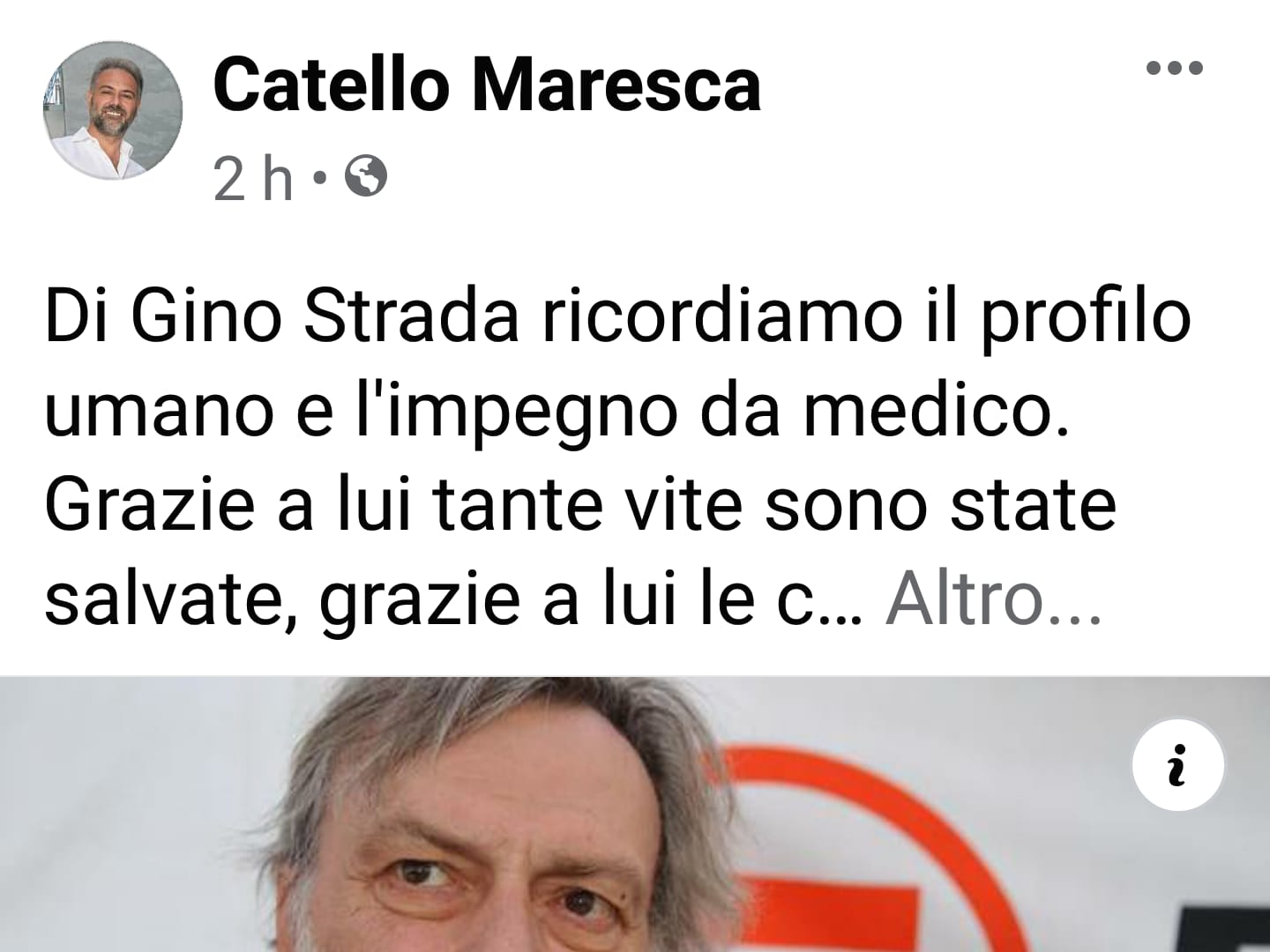Tap the round info "i" icon on photo

click(x=1177, y=764)
